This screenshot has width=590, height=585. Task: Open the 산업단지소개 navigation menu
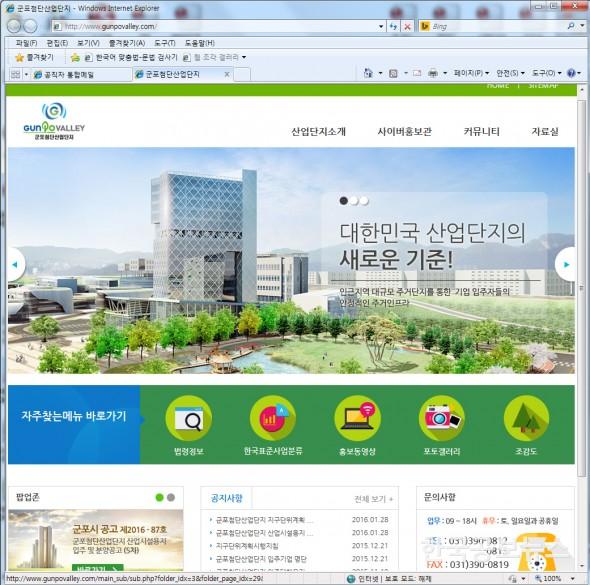318,132
